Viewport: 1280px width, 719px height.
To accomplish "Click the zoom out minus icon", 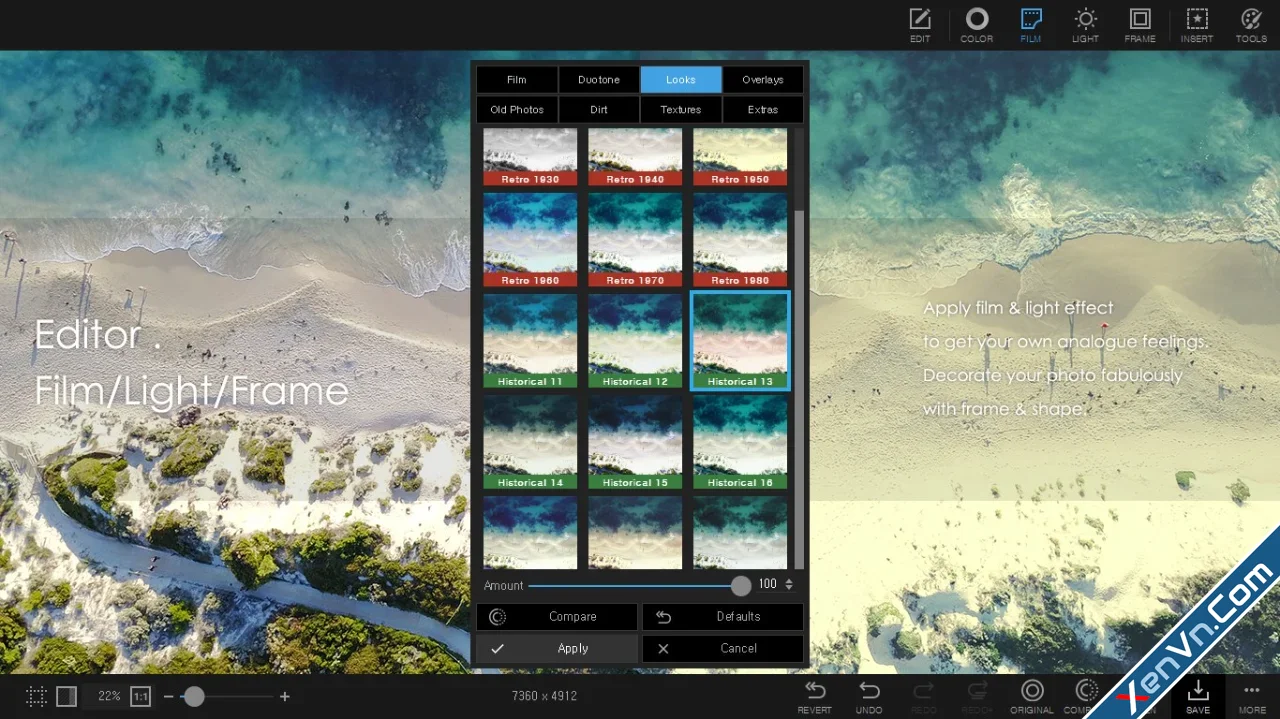I will pos(168,696).
